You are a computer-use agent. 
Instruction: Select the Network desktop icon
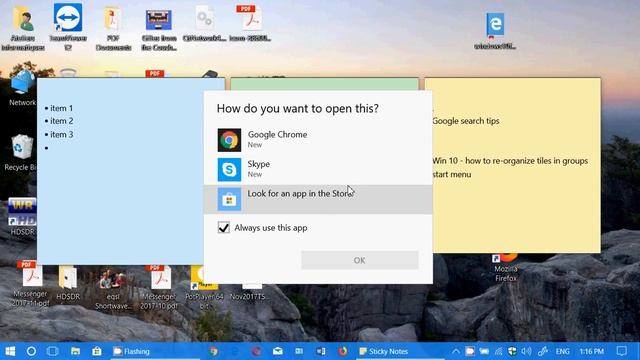coord(22,87)
